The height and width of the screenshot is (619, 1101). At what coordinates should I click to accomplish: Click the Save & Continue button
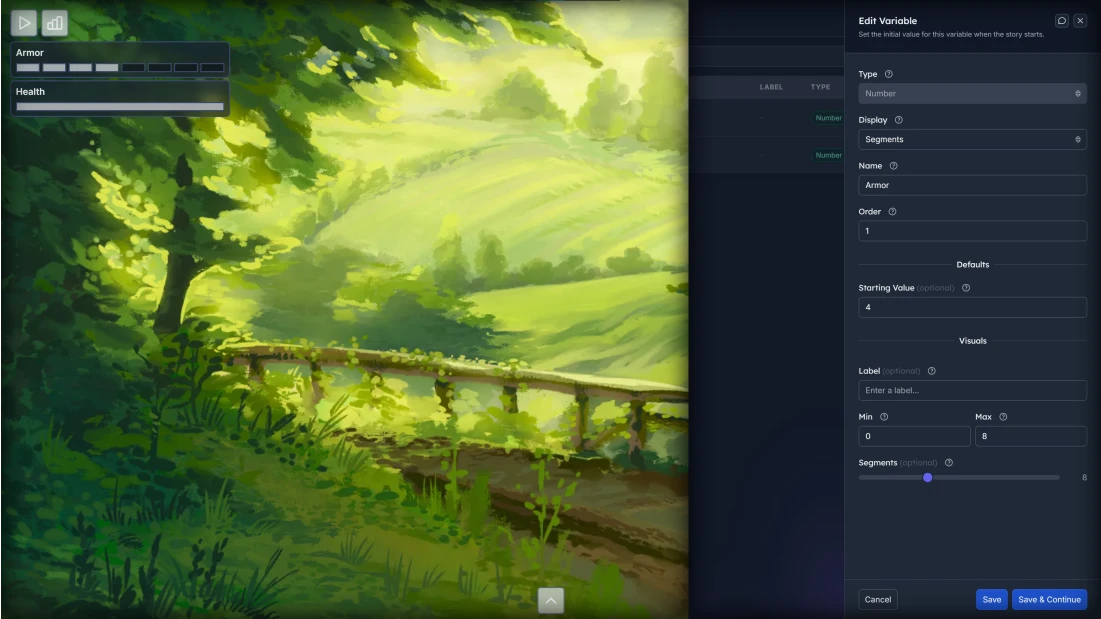click(1049, 600)
